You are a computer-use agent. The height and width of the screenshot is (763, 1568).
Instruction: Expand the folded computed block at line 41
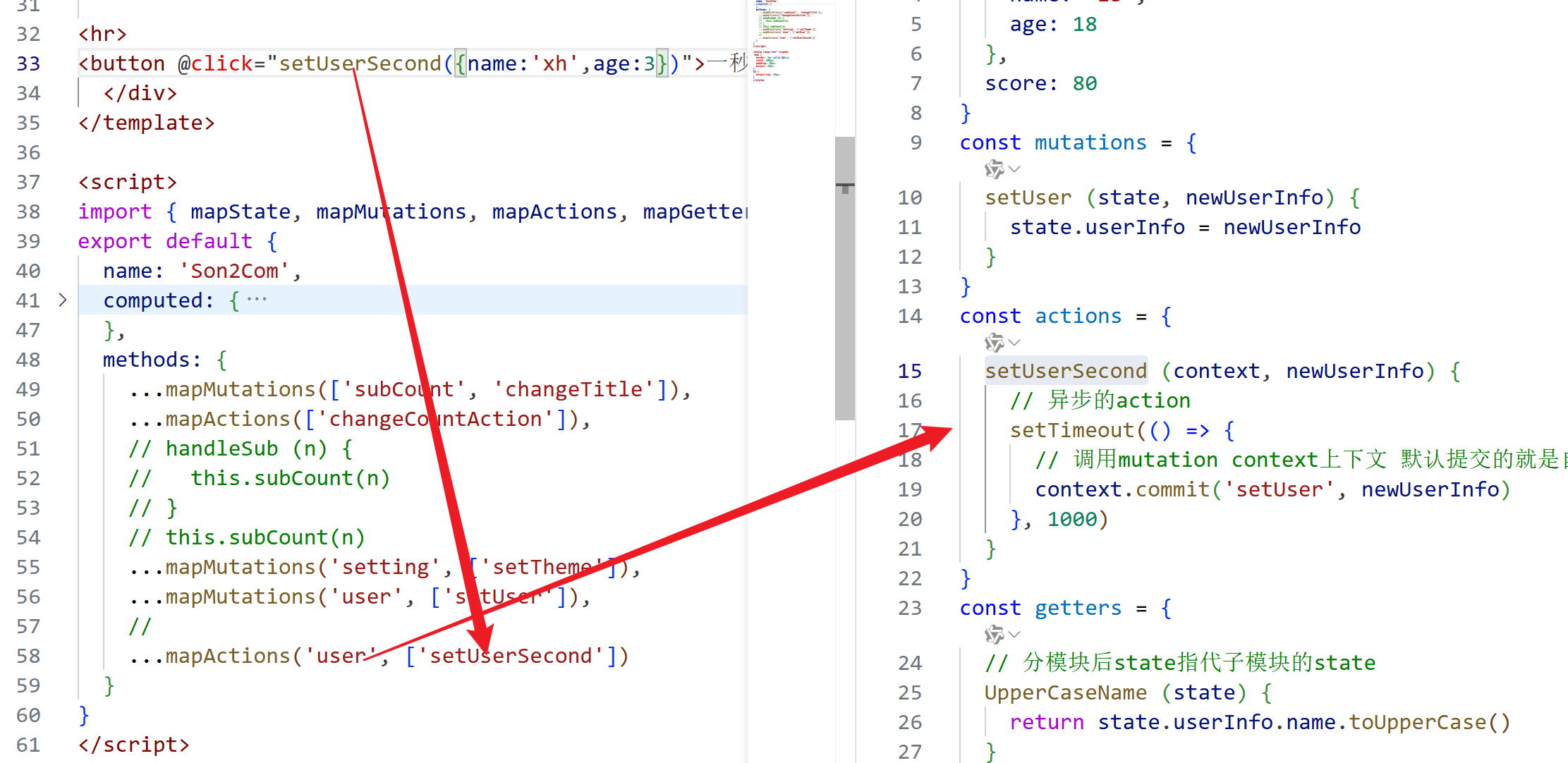tap(63, 300)
